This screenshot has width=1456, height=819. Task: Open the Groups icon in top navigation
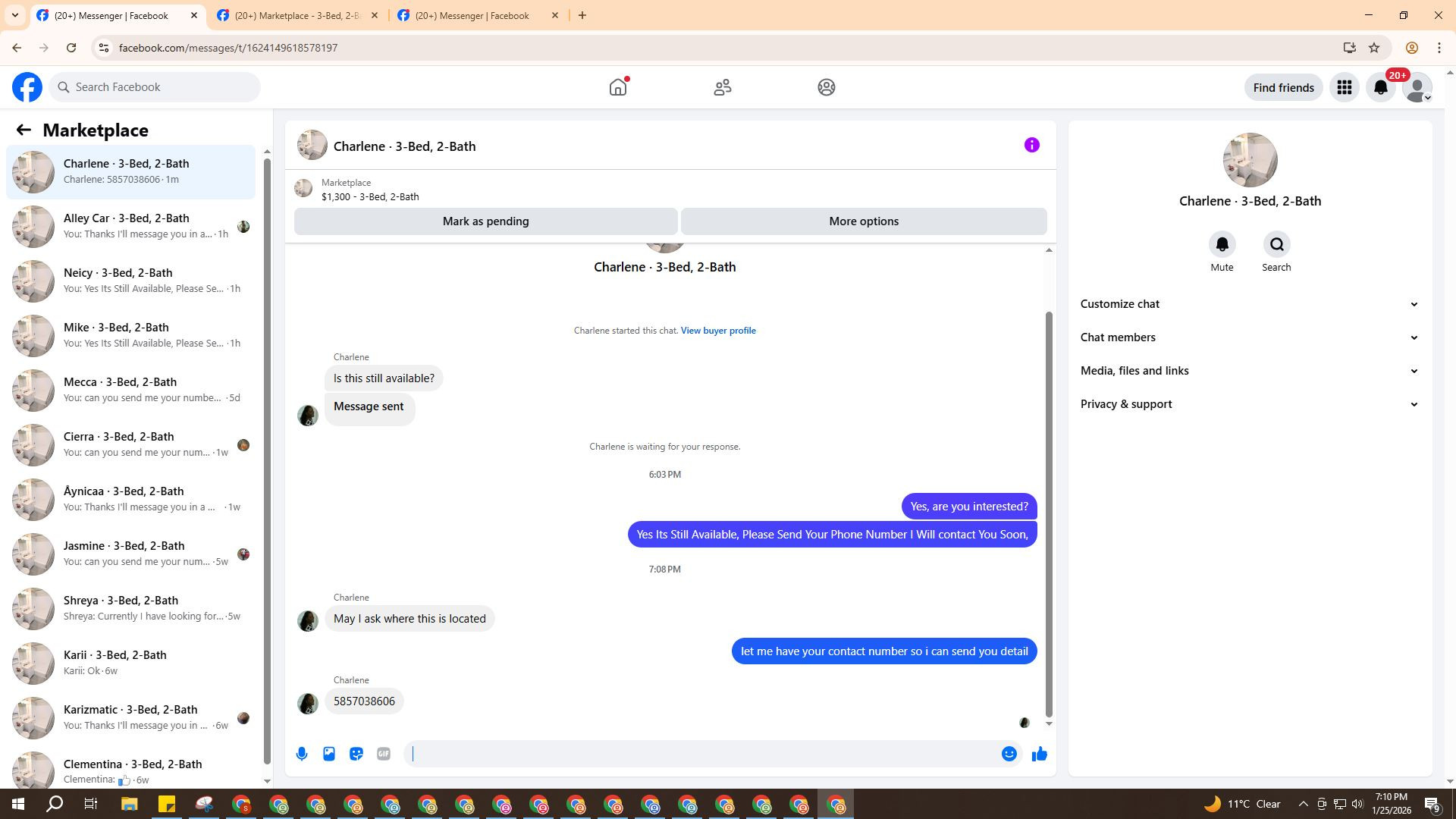pos(827,87)
